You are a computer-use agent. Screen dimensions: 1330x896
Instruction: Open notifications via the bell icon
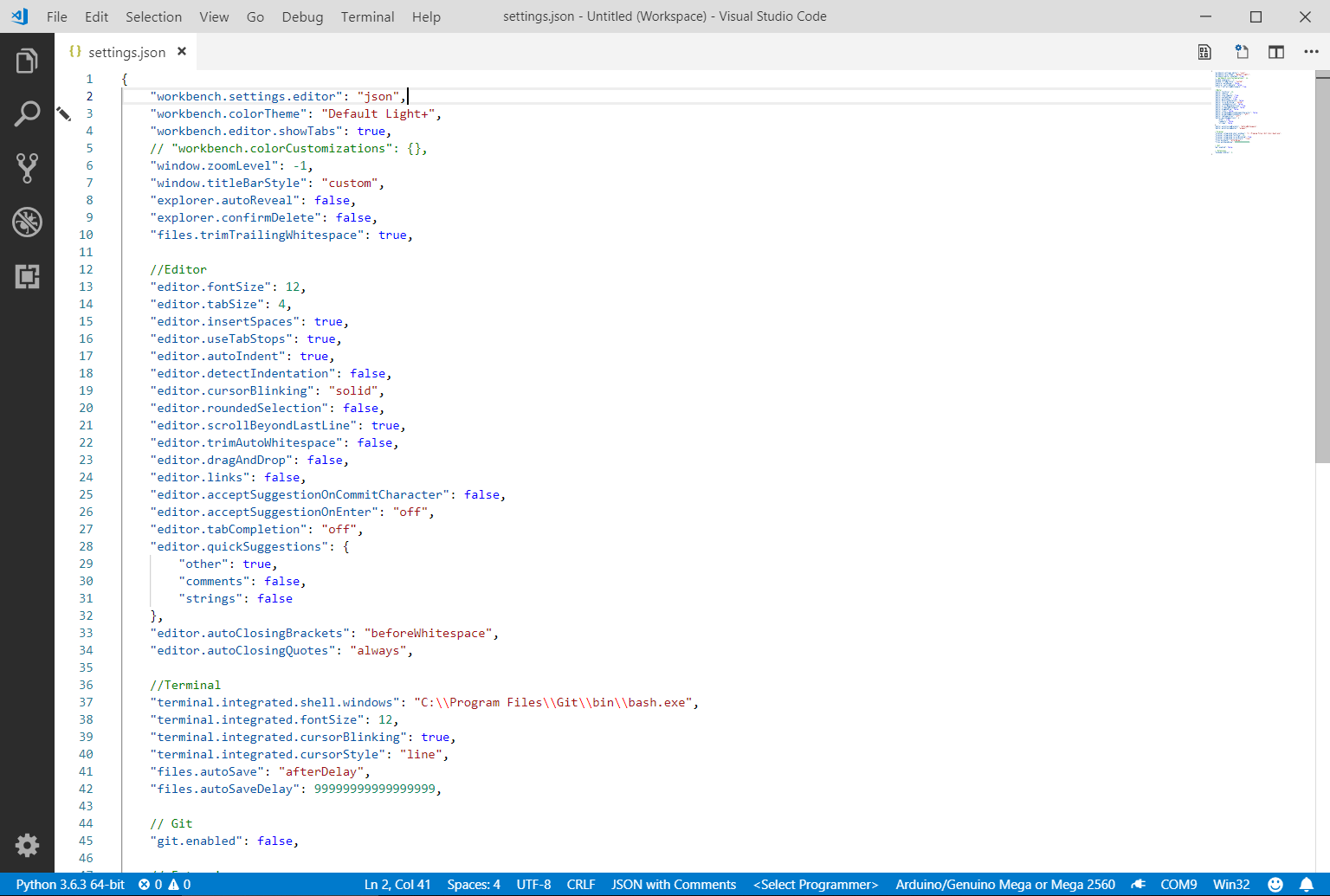[x=1307, y=884]
